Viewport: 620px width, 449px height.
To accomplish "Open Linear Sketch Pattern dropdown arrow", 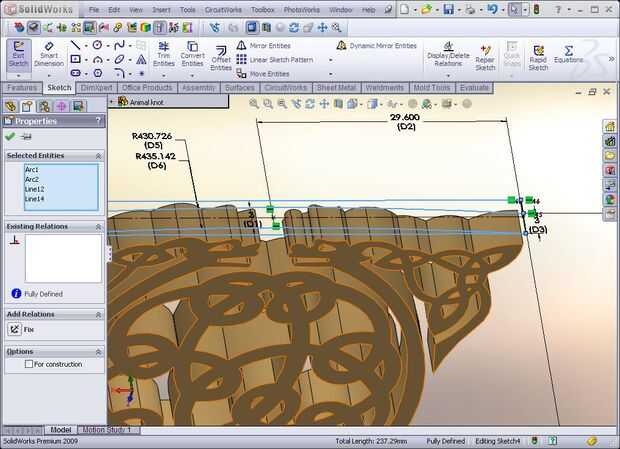I will (x=331, y=60).
